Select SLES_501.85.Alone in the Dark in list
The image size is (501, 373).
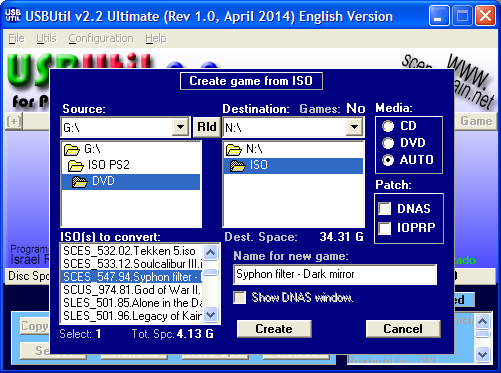[132, 303]
